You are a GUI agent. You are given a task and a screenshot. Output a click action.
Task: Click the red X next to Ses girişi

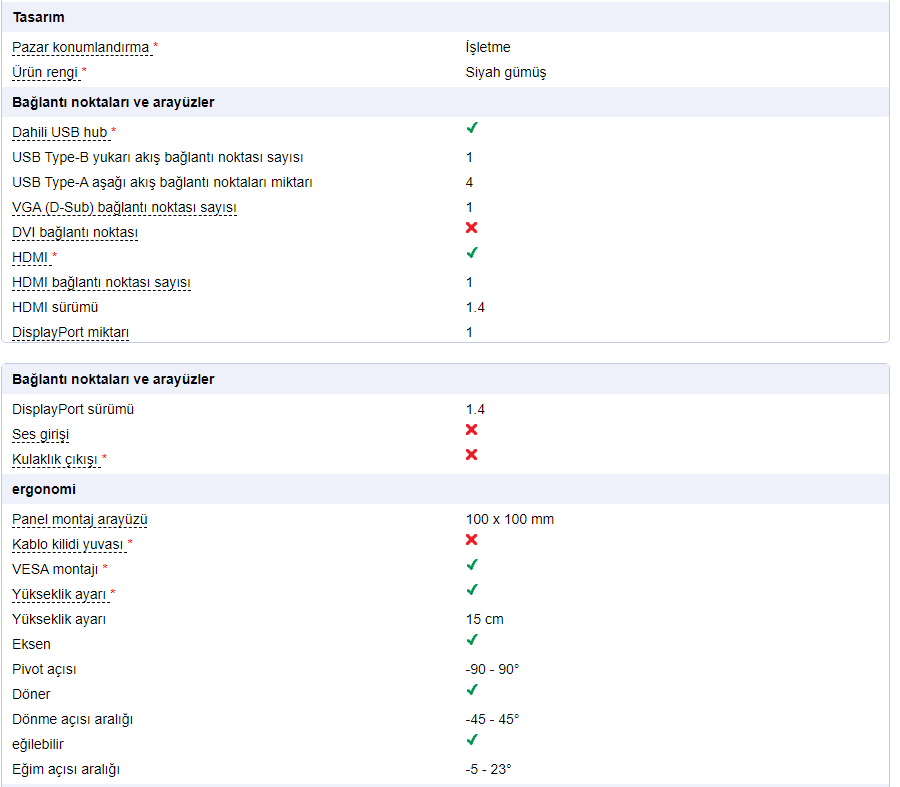pos(472,431)
